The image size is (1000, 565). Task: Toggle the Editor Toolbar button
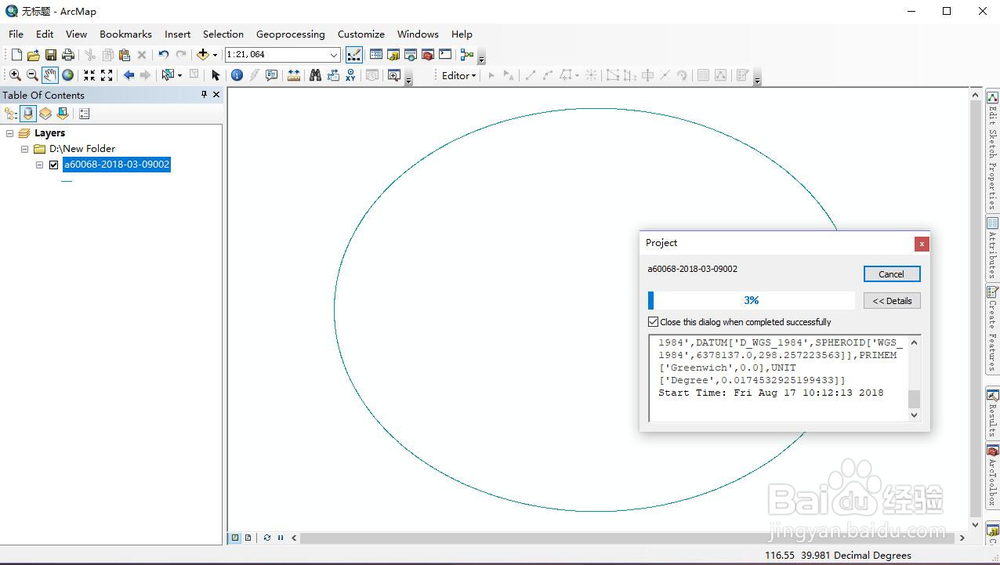pos(354,55)
